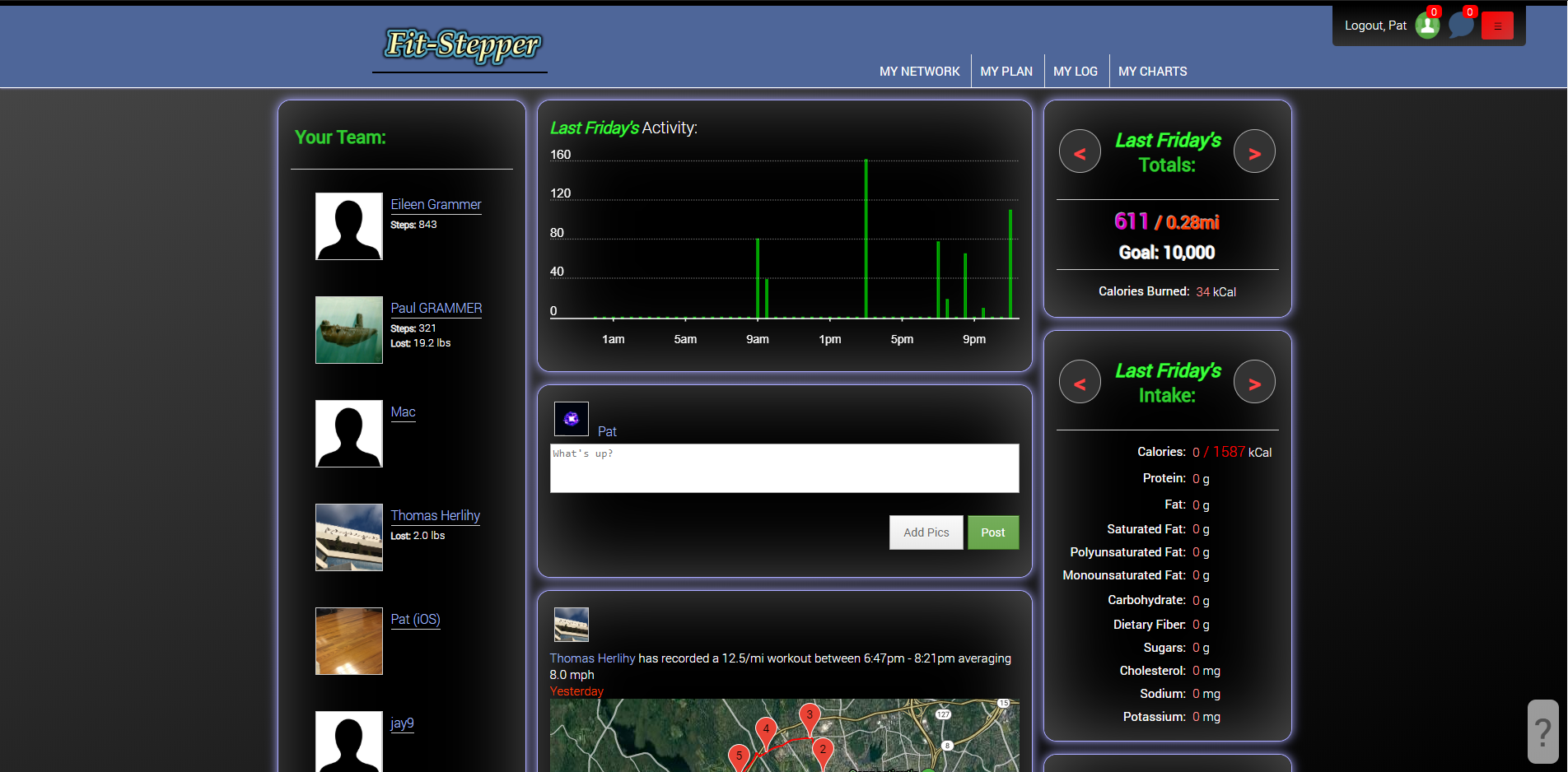Open the messages chat bubble icon

pos(1461,26)
